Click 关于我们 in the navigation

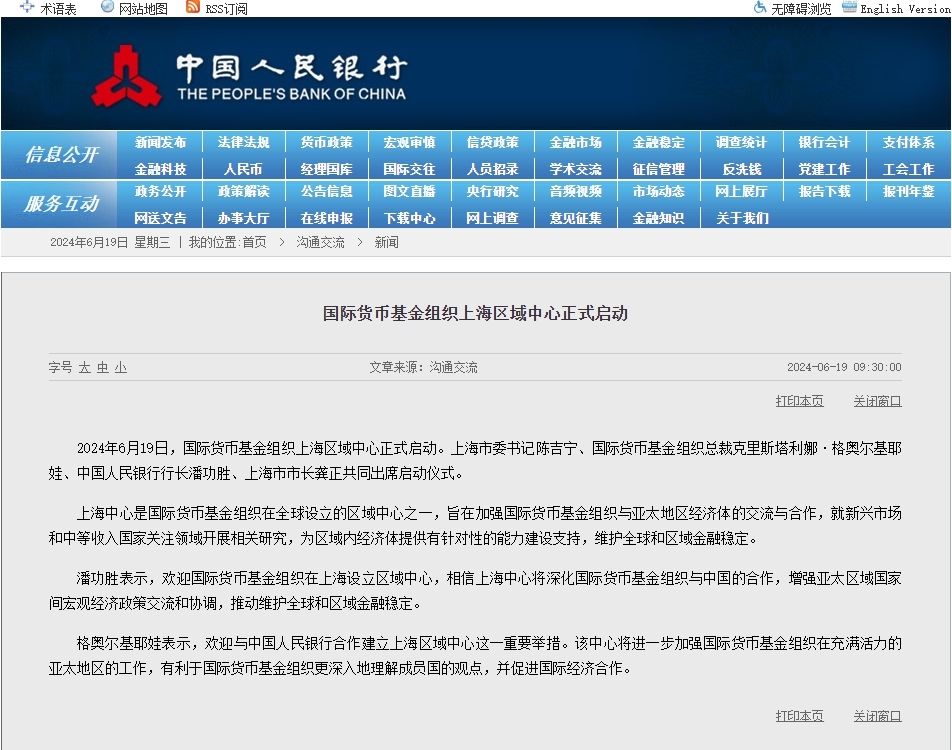(x=741, y=217)
